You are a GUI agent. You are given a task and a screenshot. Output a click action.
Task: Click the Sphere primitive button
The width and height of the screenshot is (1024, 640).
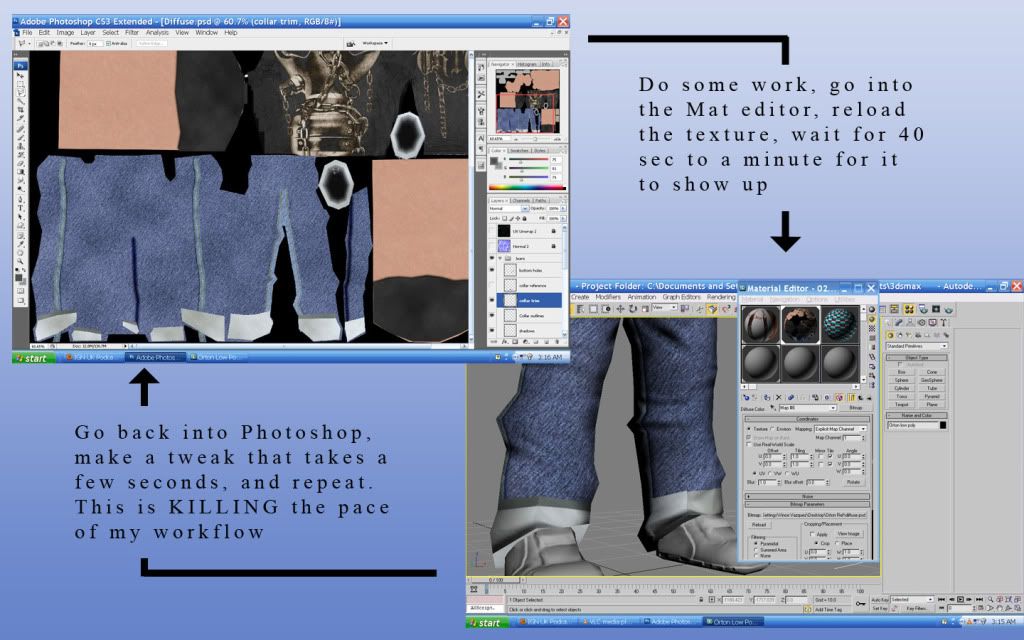[x=901, y=380]
